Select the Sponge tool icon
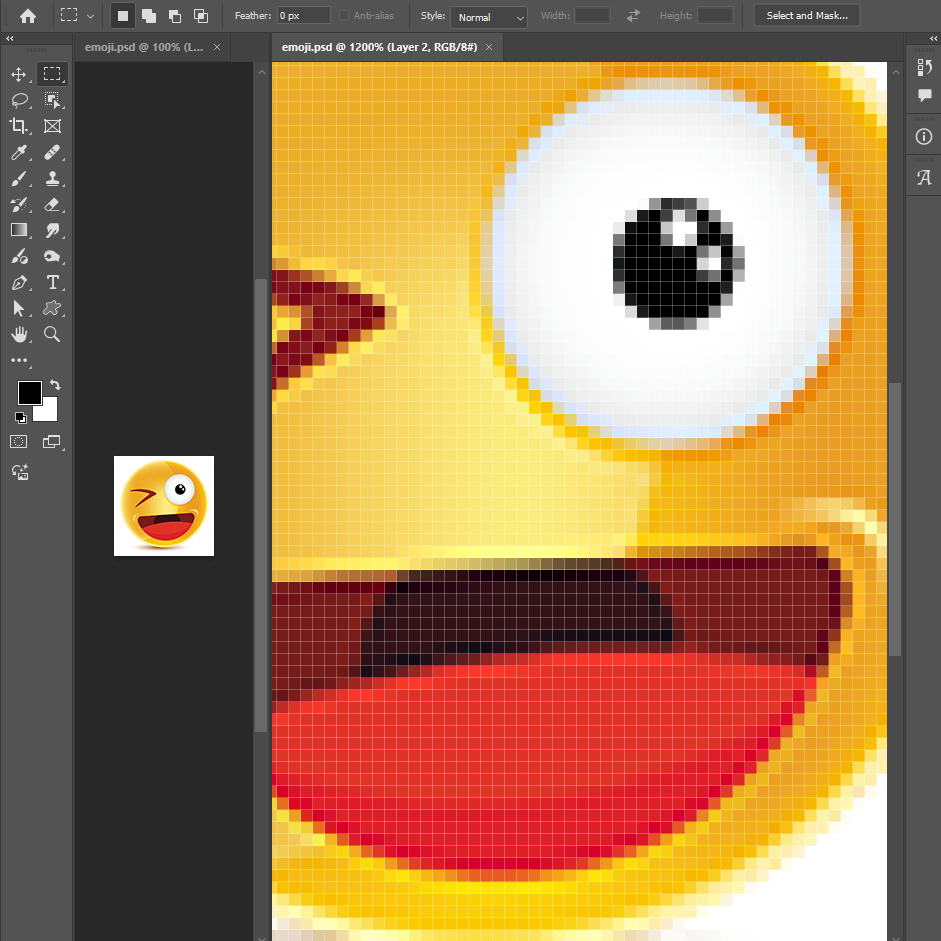Screen dimensions: 941x941 point(52,256)
